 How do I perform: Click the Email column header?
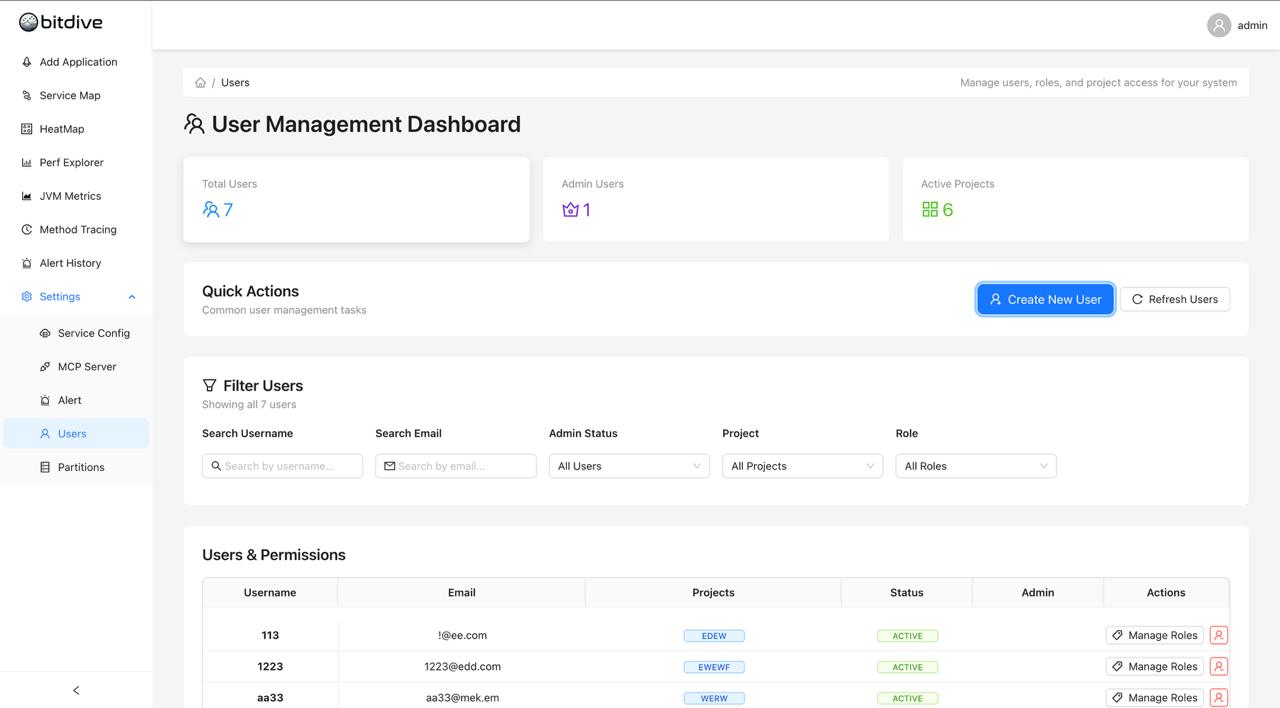(x=462, y=592)
